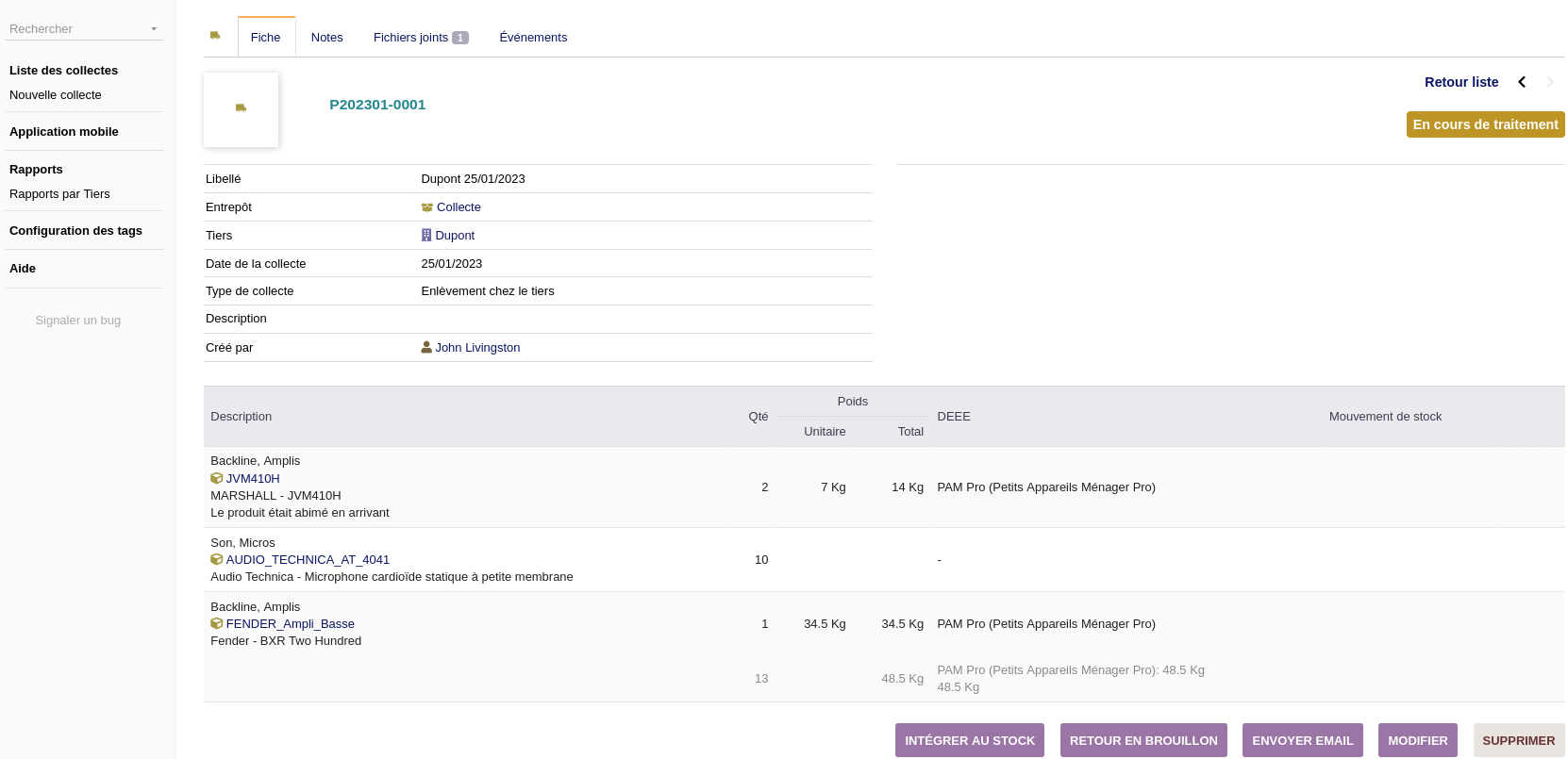Click the truck icon left of Fiche tab

coord(215,36)
